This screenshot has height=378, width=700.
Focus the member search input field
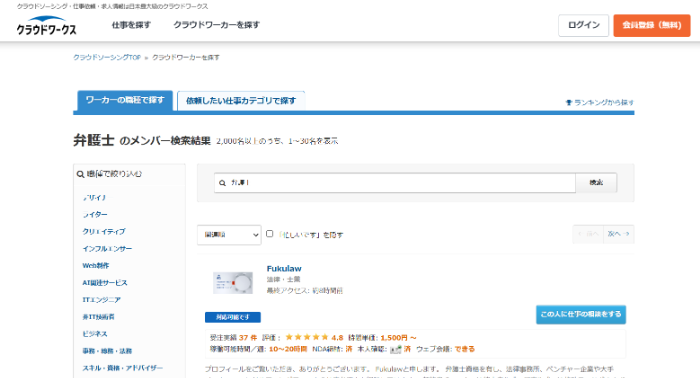click(x=395, y=183)
